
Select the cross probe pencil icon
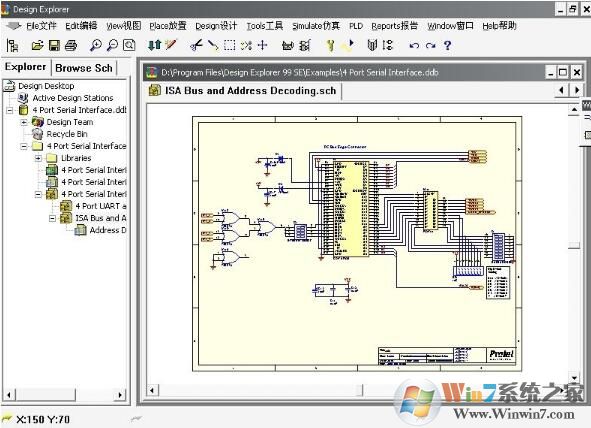click(171, 45)
